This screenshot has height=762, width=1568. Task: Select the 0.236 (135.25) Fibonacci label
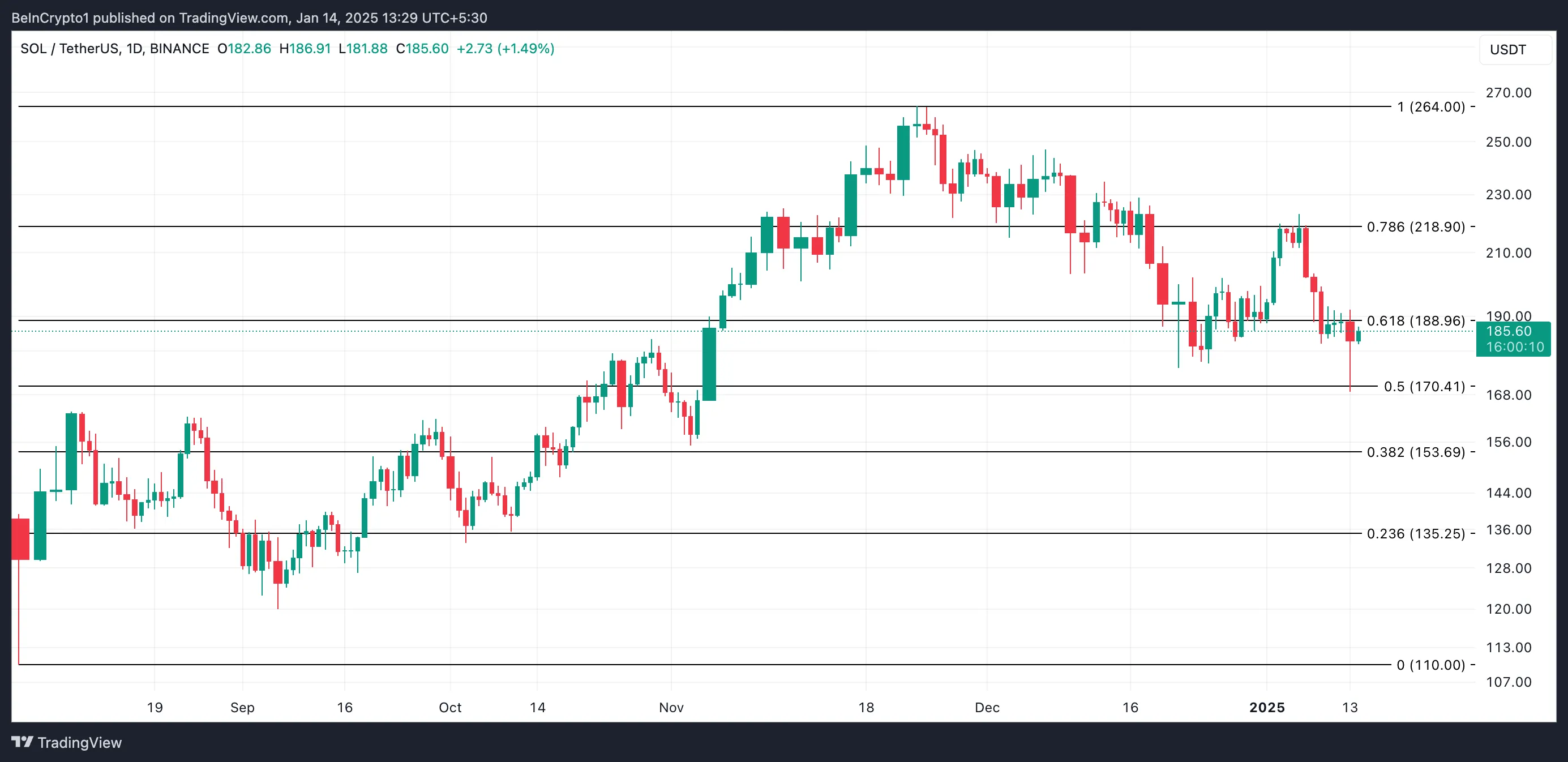(1416, 534)
